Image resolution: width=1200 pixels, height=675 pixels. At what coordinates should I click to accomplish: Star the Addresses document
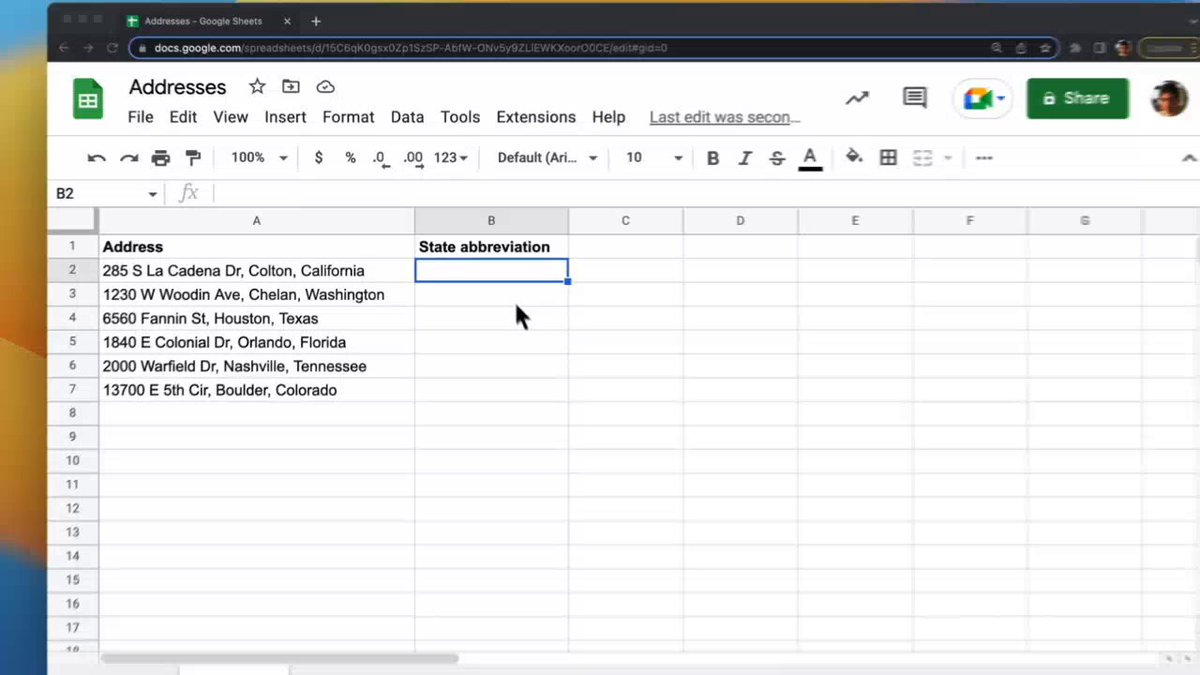pos(257,87)
